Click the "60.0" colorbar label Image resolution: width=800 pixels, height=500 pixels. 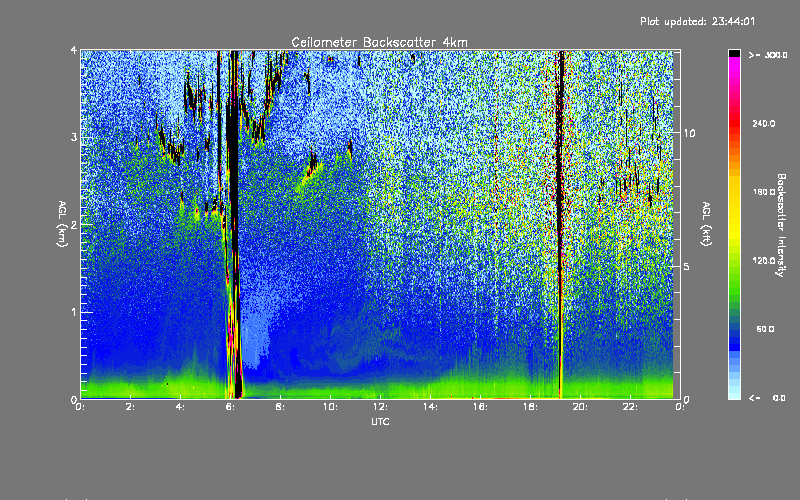click(765, 329)
